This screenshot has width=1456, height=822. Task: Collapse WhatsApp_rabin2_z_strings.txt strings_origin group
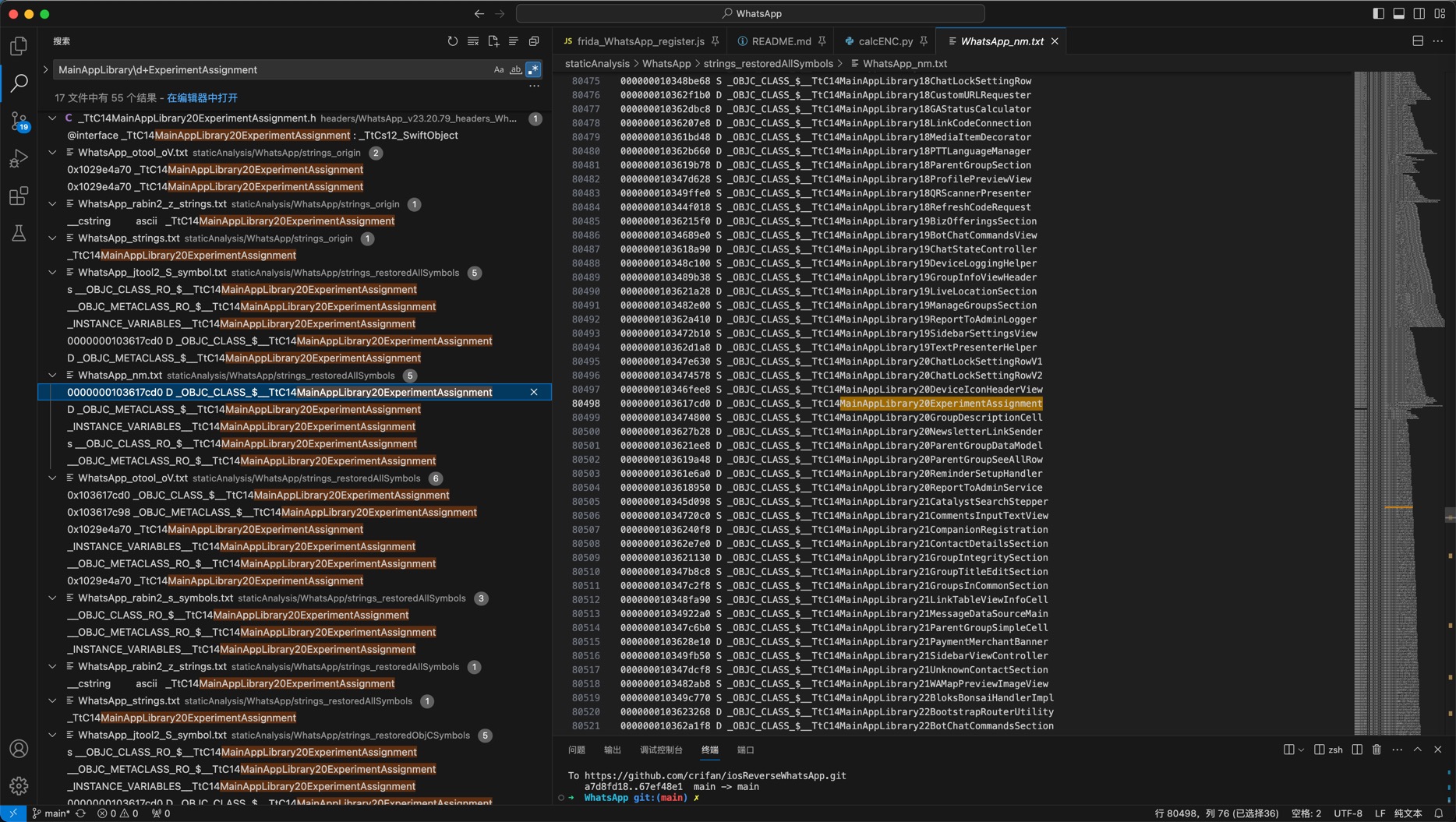[52, 204]
